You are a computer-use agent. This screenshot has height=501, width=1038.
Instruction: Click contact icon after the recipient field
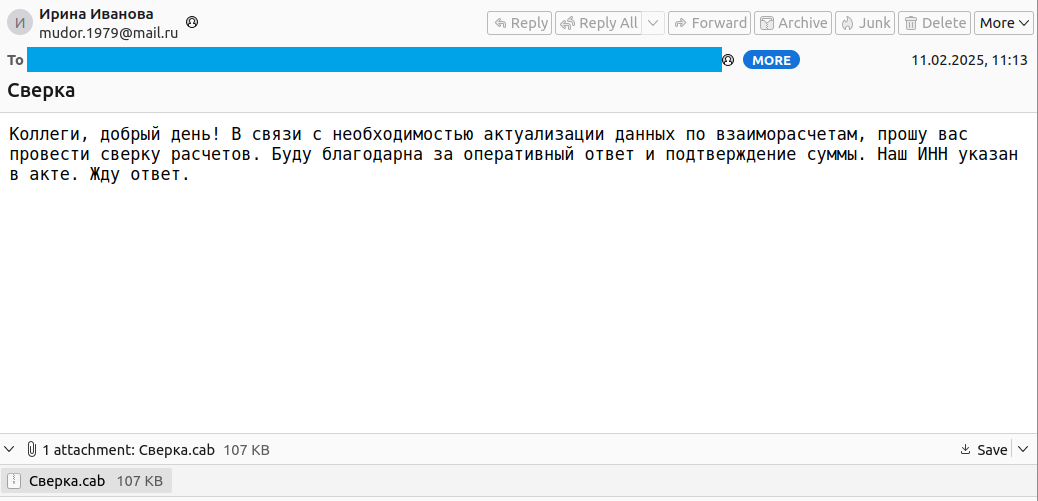[728, 60]
